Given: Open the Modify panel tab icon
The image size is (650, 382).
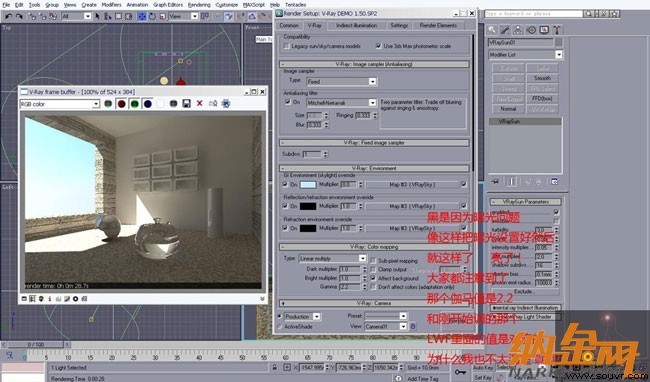Looking at the screenshot, I should coord(504,30).
